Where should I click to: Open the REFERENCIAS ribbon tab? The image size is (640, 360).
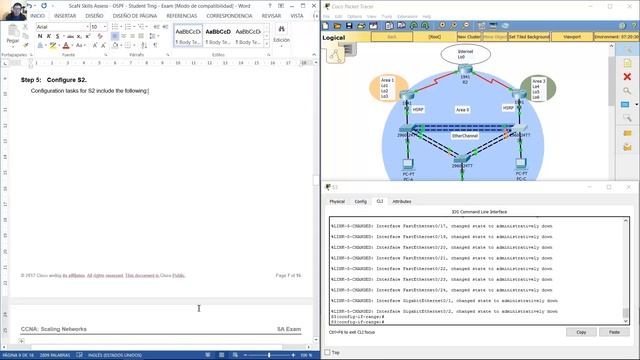[182, 16]
